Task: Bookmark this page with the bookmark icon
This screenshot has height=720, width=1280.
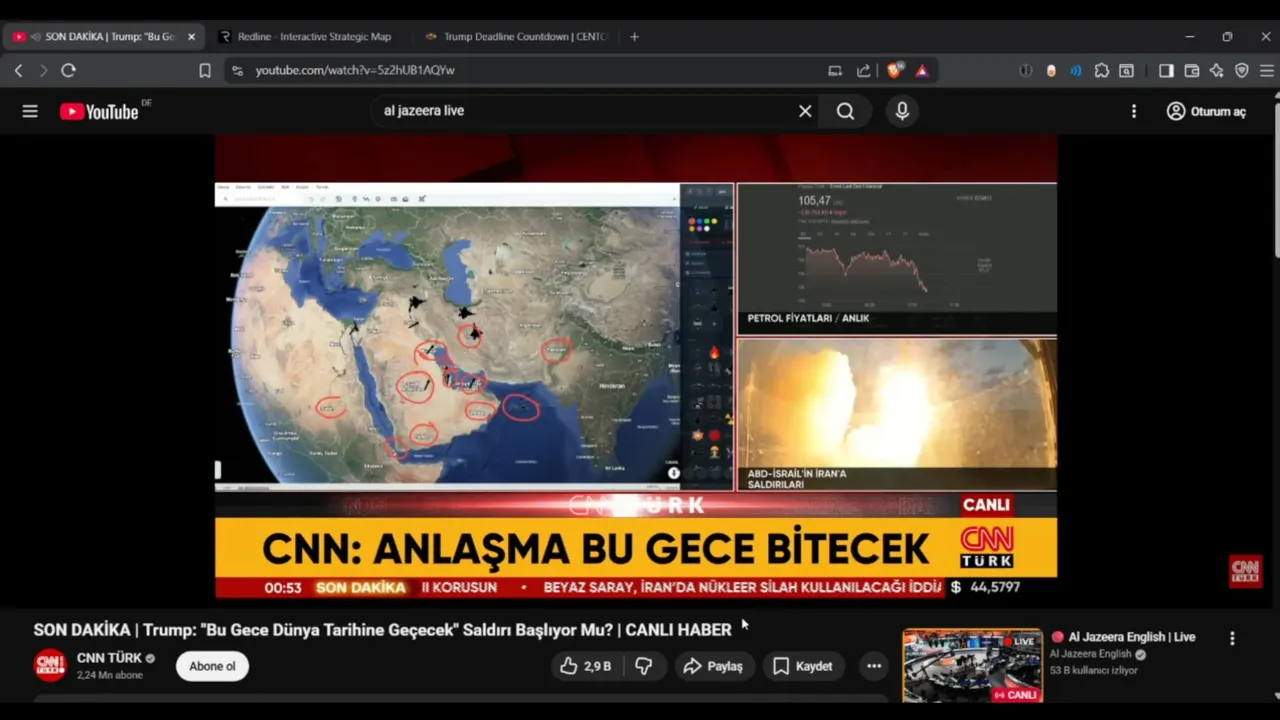Action: pos(205,71)
